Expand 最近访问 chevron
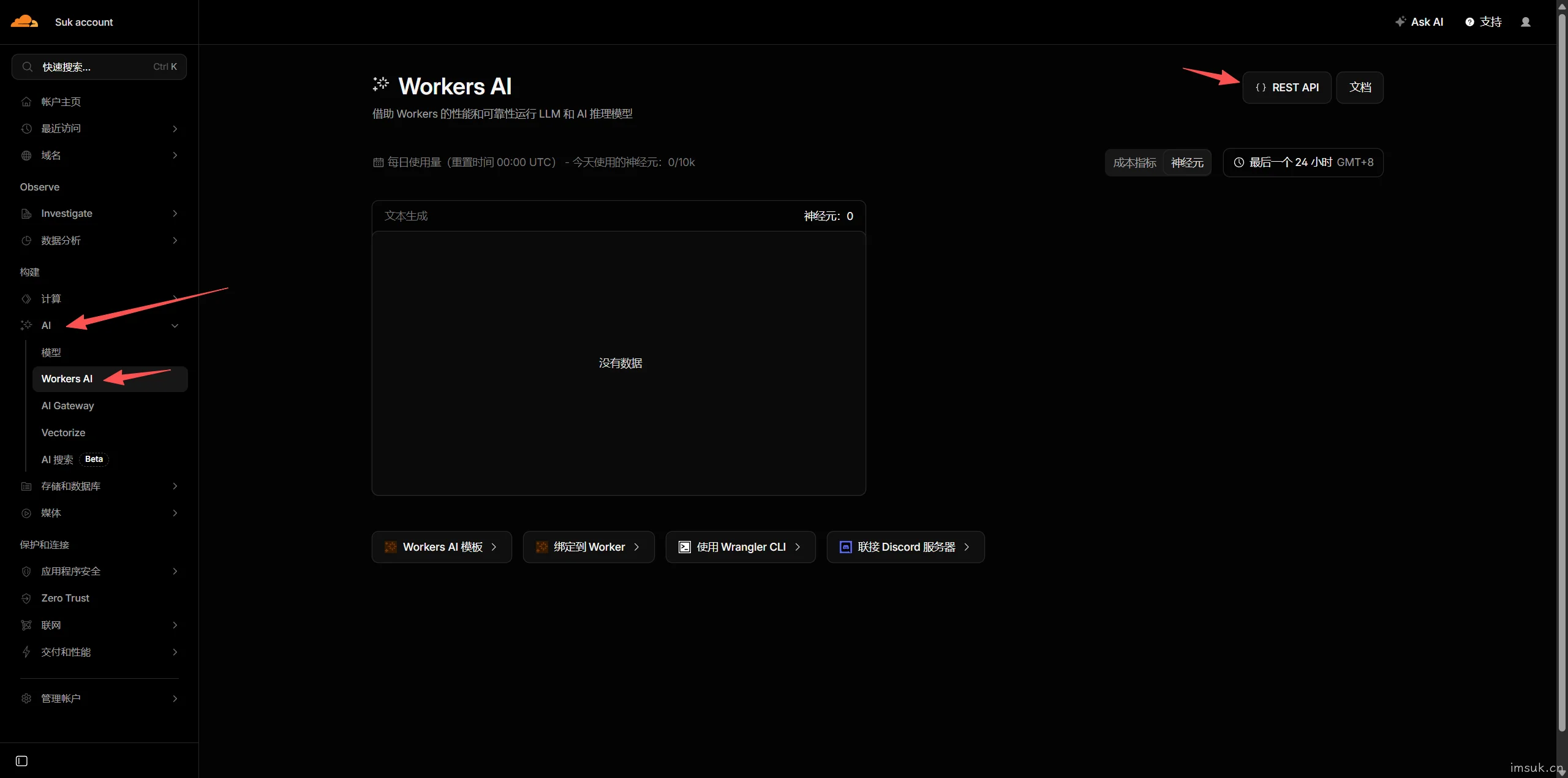Viewport: 1568px width, 778px height. coord(175,129)
